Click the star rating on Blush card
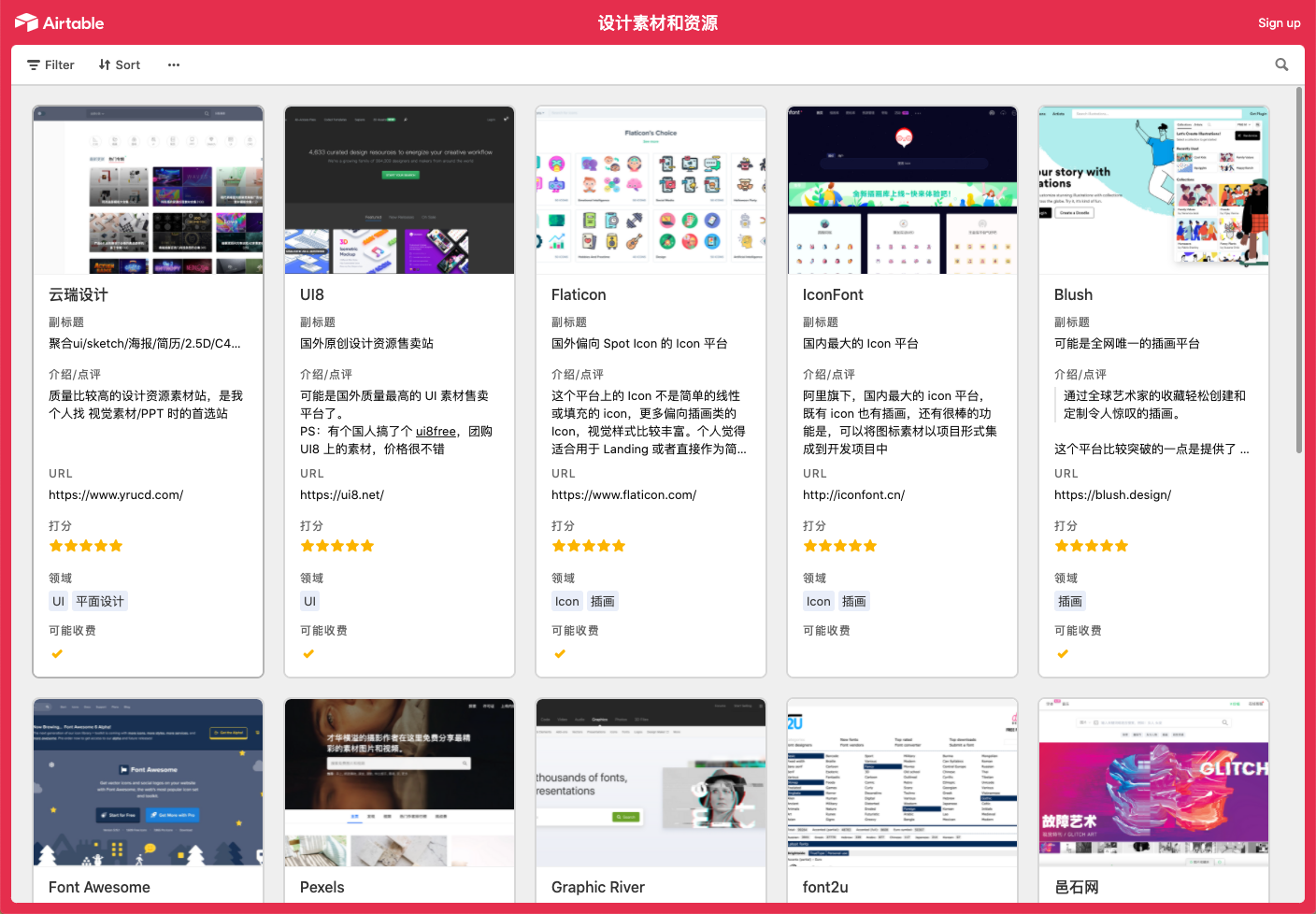Image resolution: width=1316 pixels, height=914 pixels. [1092, 546]
